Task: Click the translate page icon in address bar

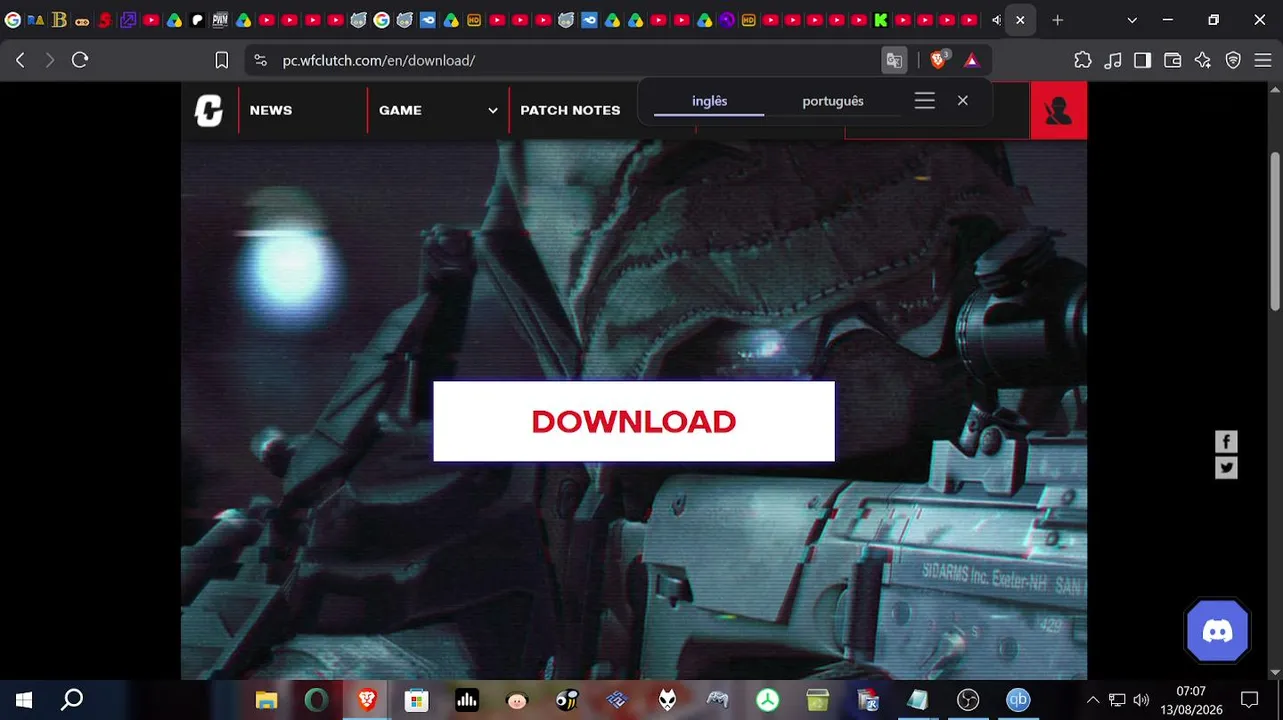Action: [894, 60]
